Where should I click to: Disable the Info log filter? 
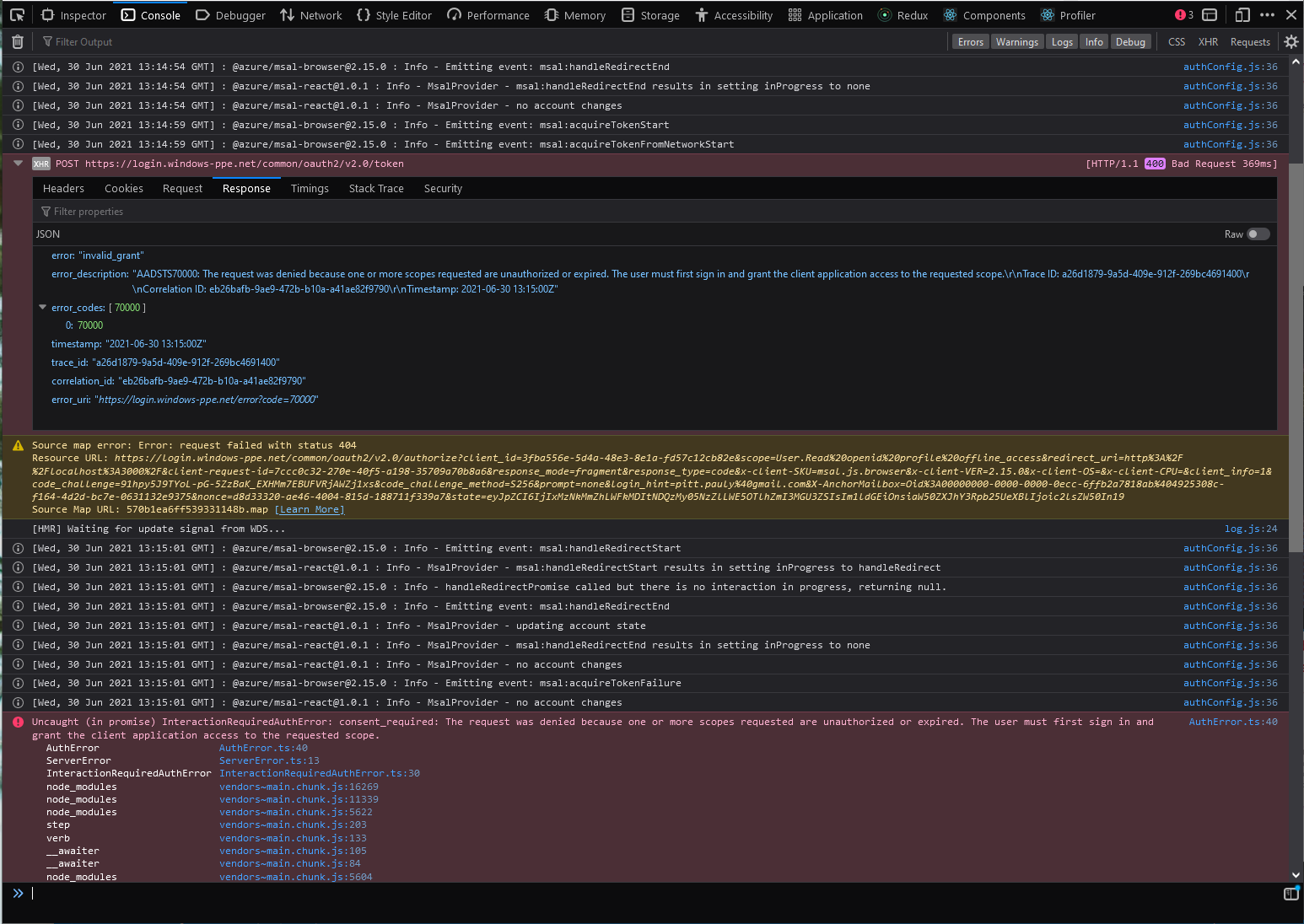[x=1094, y=41]
